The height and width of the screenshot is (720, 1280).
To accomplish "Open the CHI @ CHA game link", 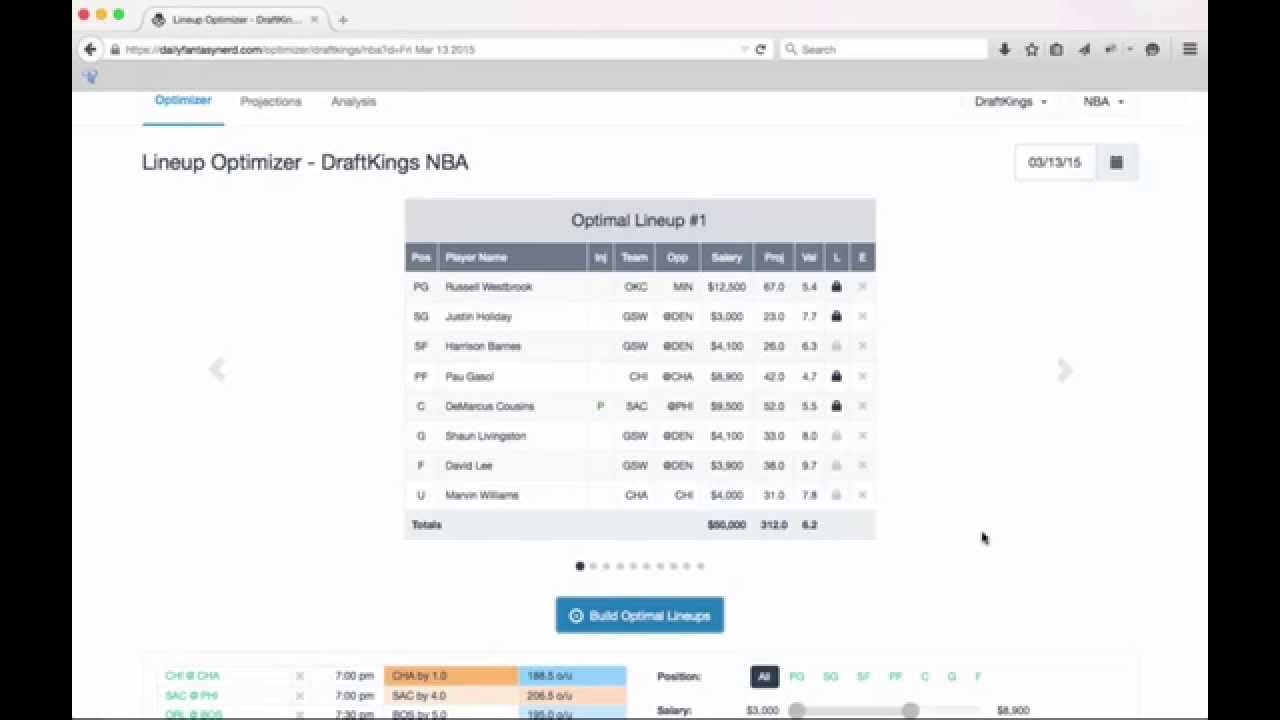I will pos(192,676).
